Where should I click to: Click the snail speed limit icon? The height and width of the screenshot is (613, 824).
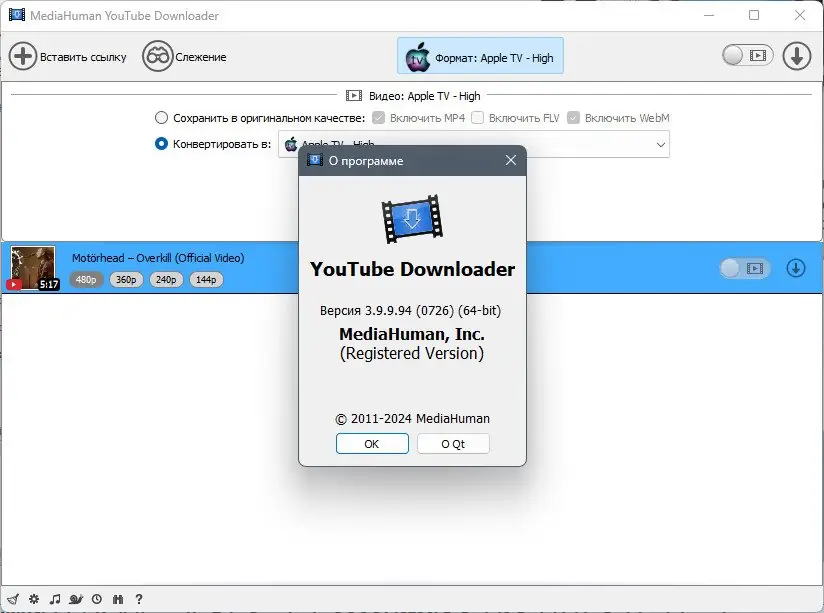76,599
